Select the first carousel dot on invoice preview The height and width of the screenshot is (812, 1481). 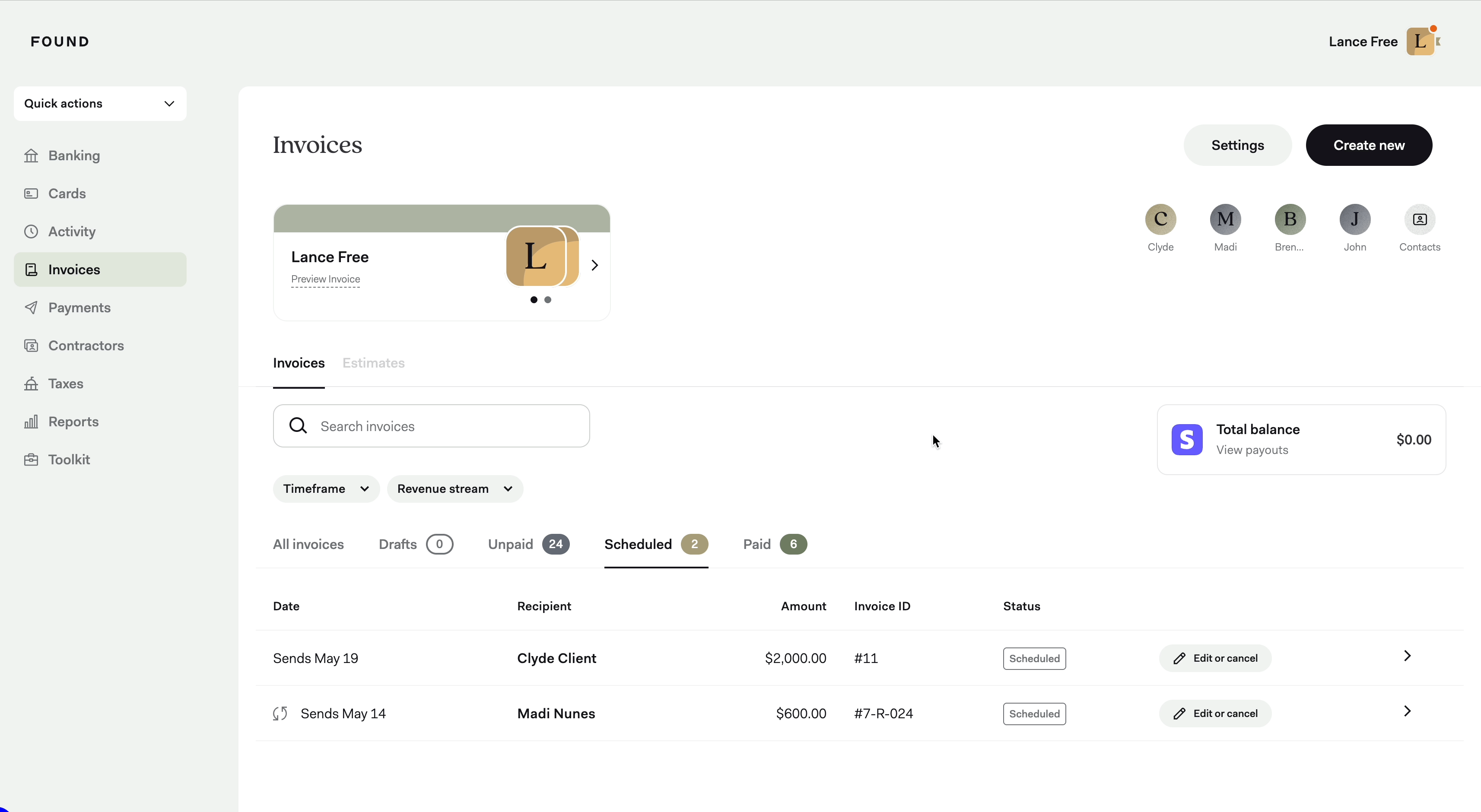point(534,300)
